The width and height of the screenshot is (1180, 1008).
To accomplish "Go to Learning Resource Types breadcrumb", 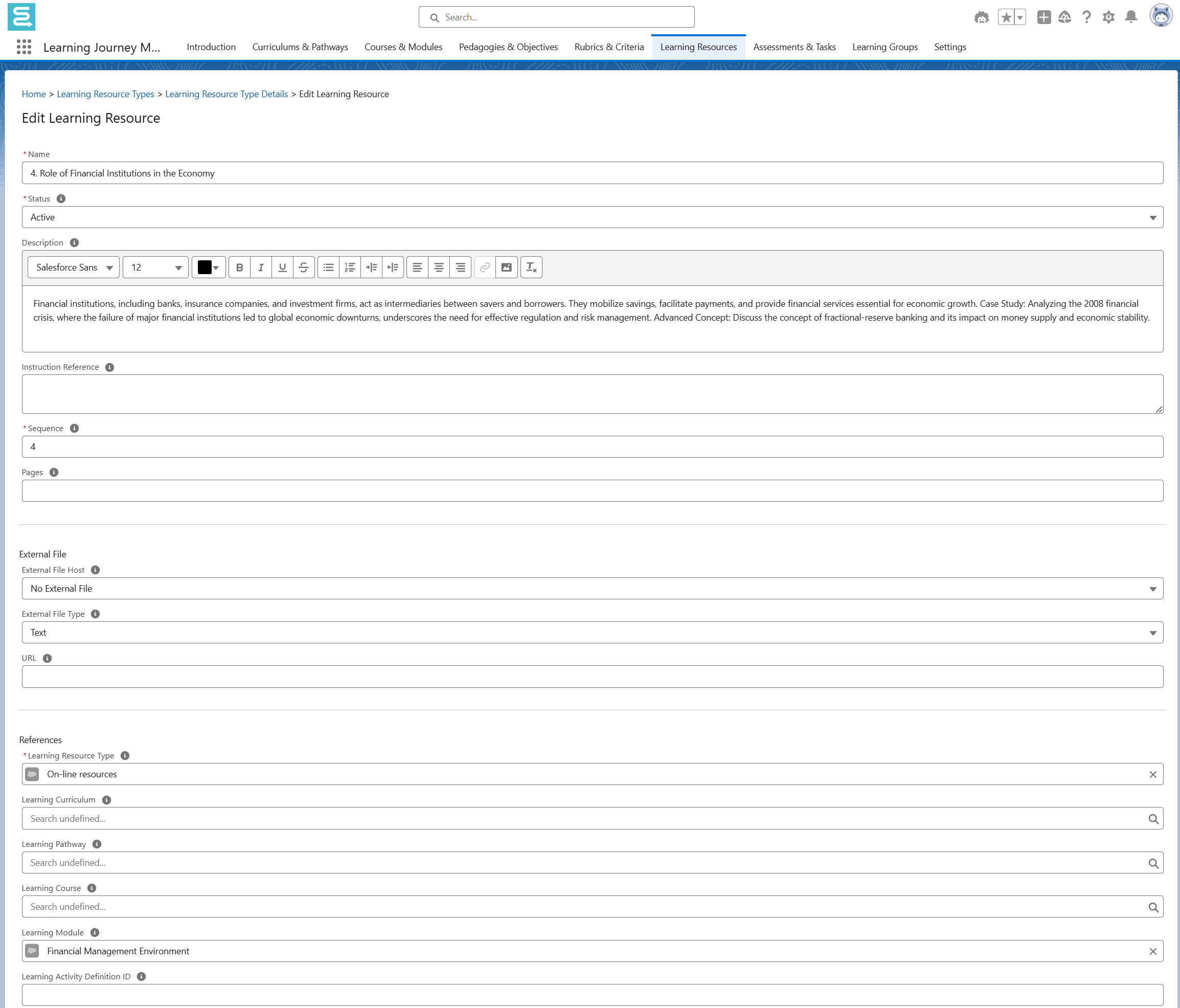I will 105,94.
